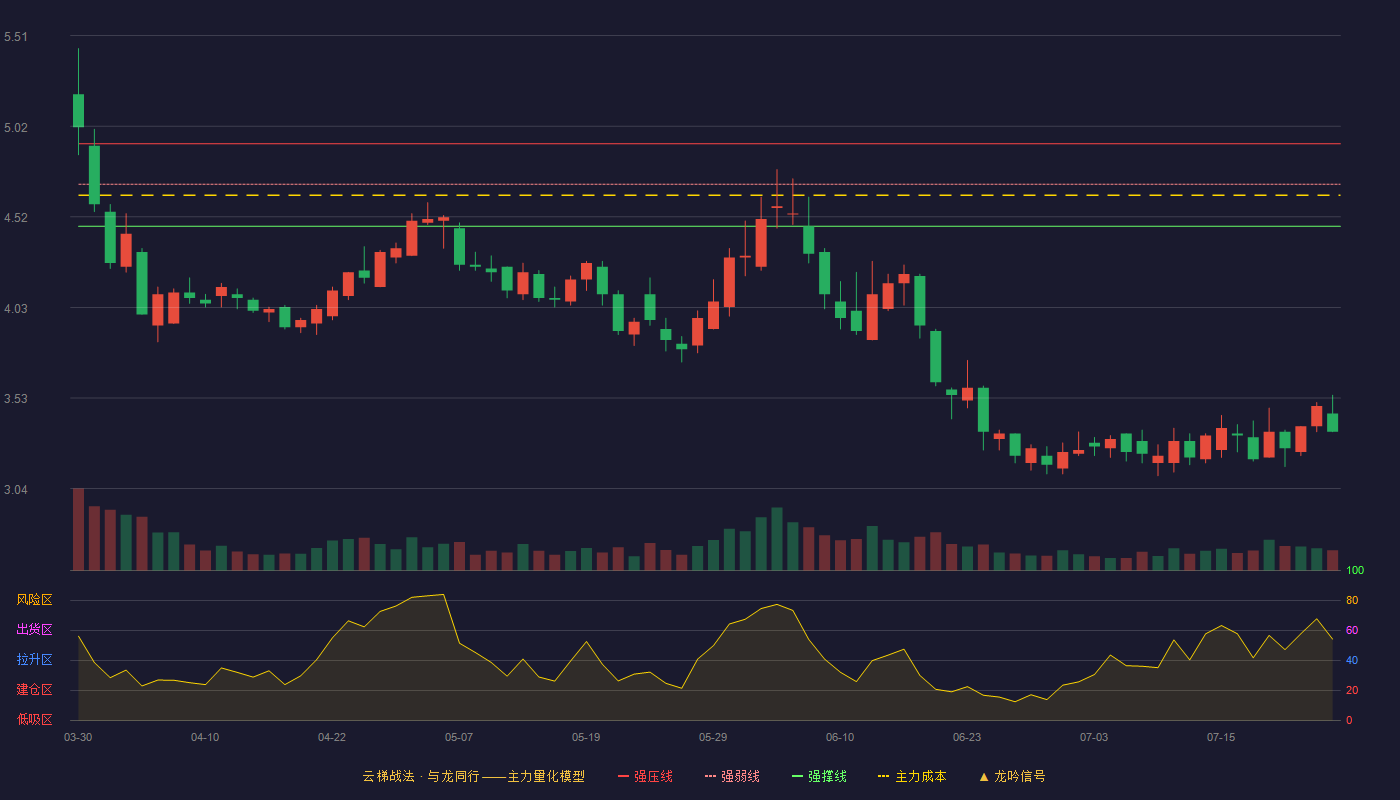Viewport: 1400px width, 800px height.
Task: Toggle the 强压线 legend item
Action: pos(645,776)
